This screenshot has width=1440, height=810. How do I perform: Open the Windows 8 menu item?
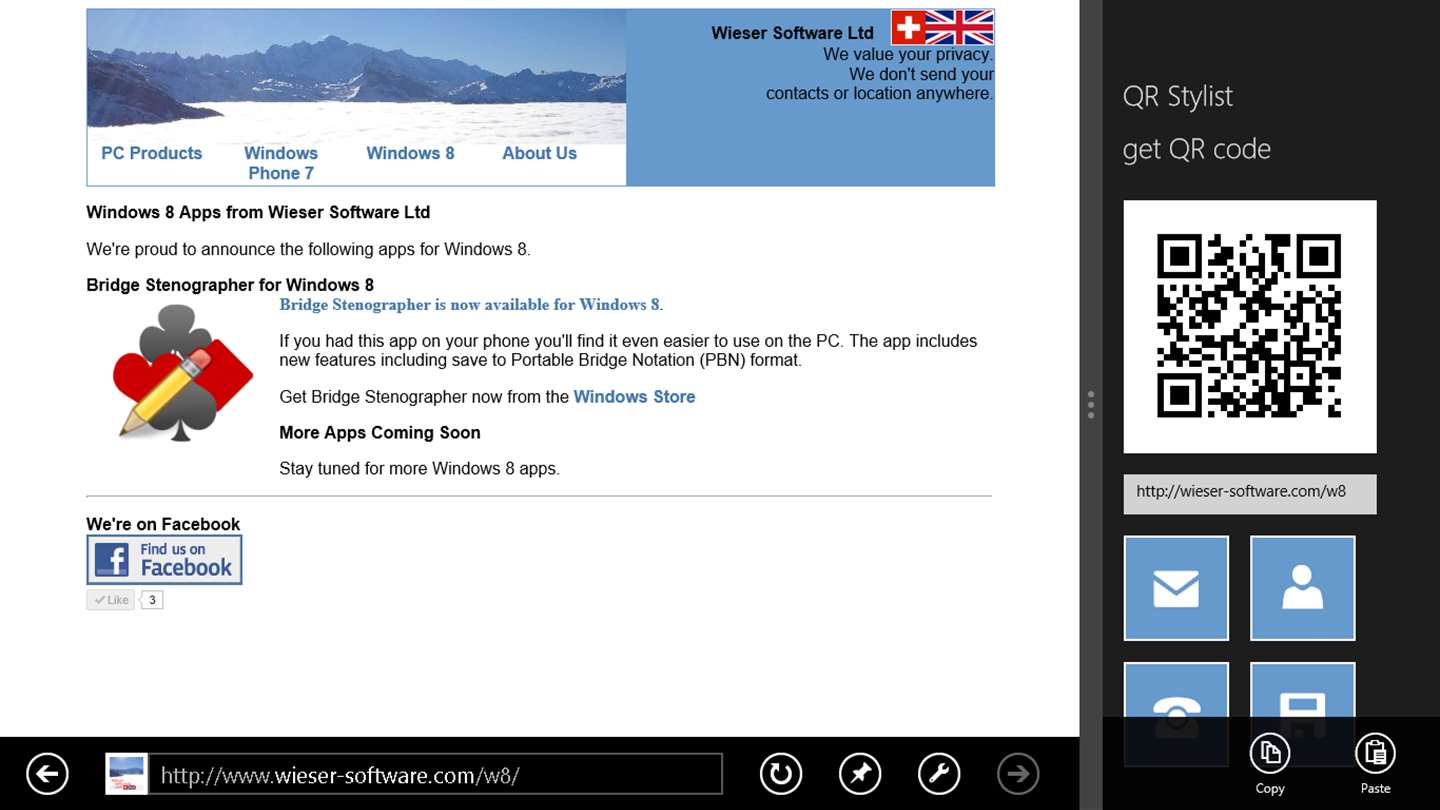pyautogui.click(x=410, y=153)
